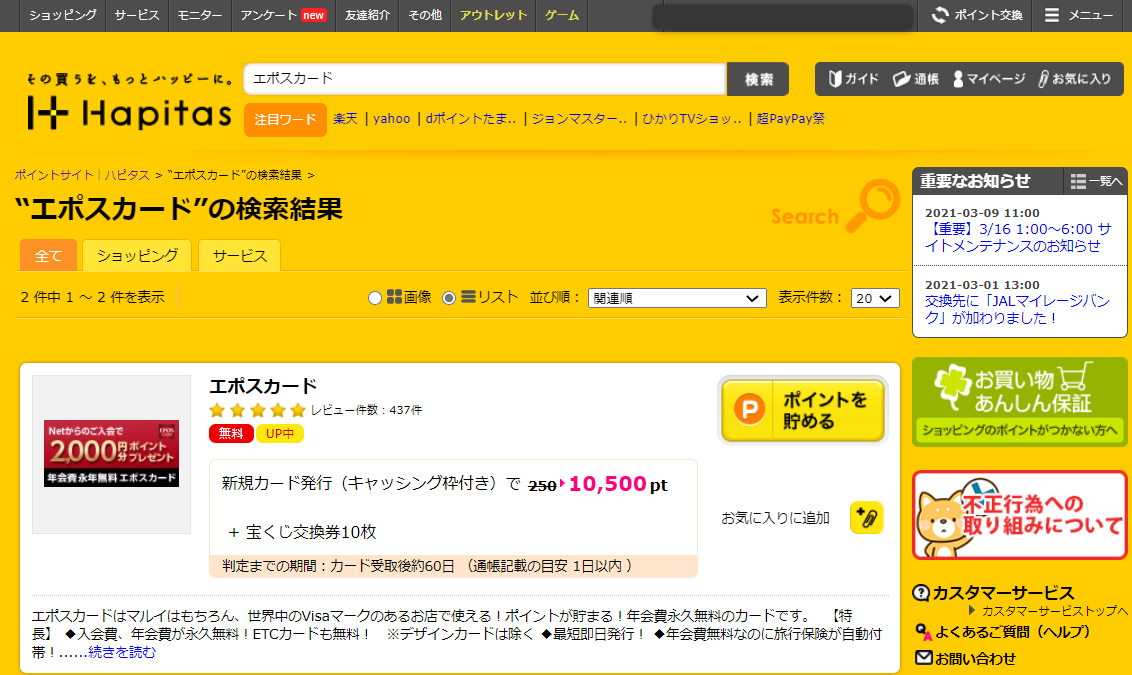Click the 注目ワード label
This screenshot has height=675, width=1132.
[x=285, y=119]
